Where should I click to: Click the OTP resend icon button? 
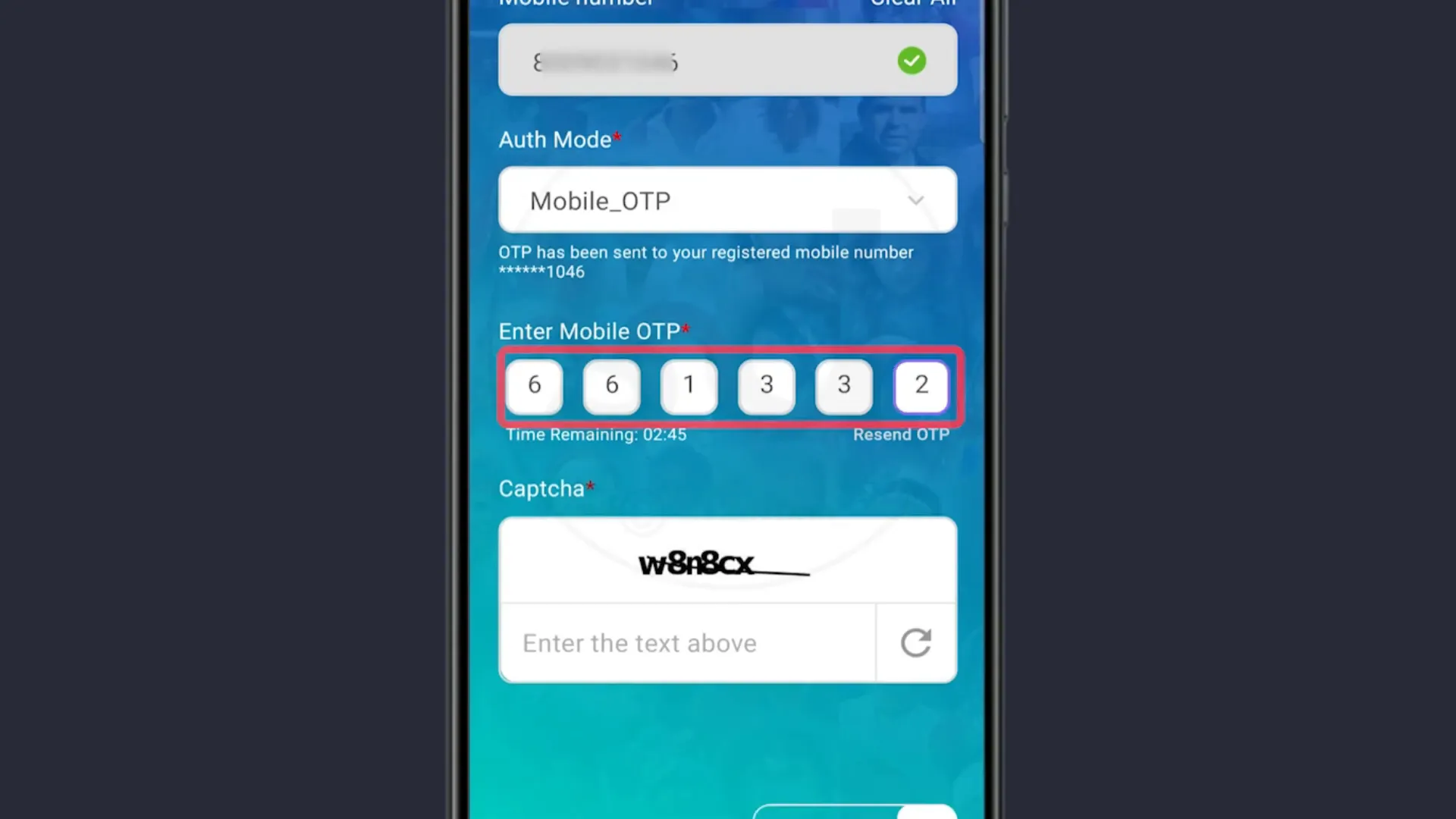click(901, 433)
